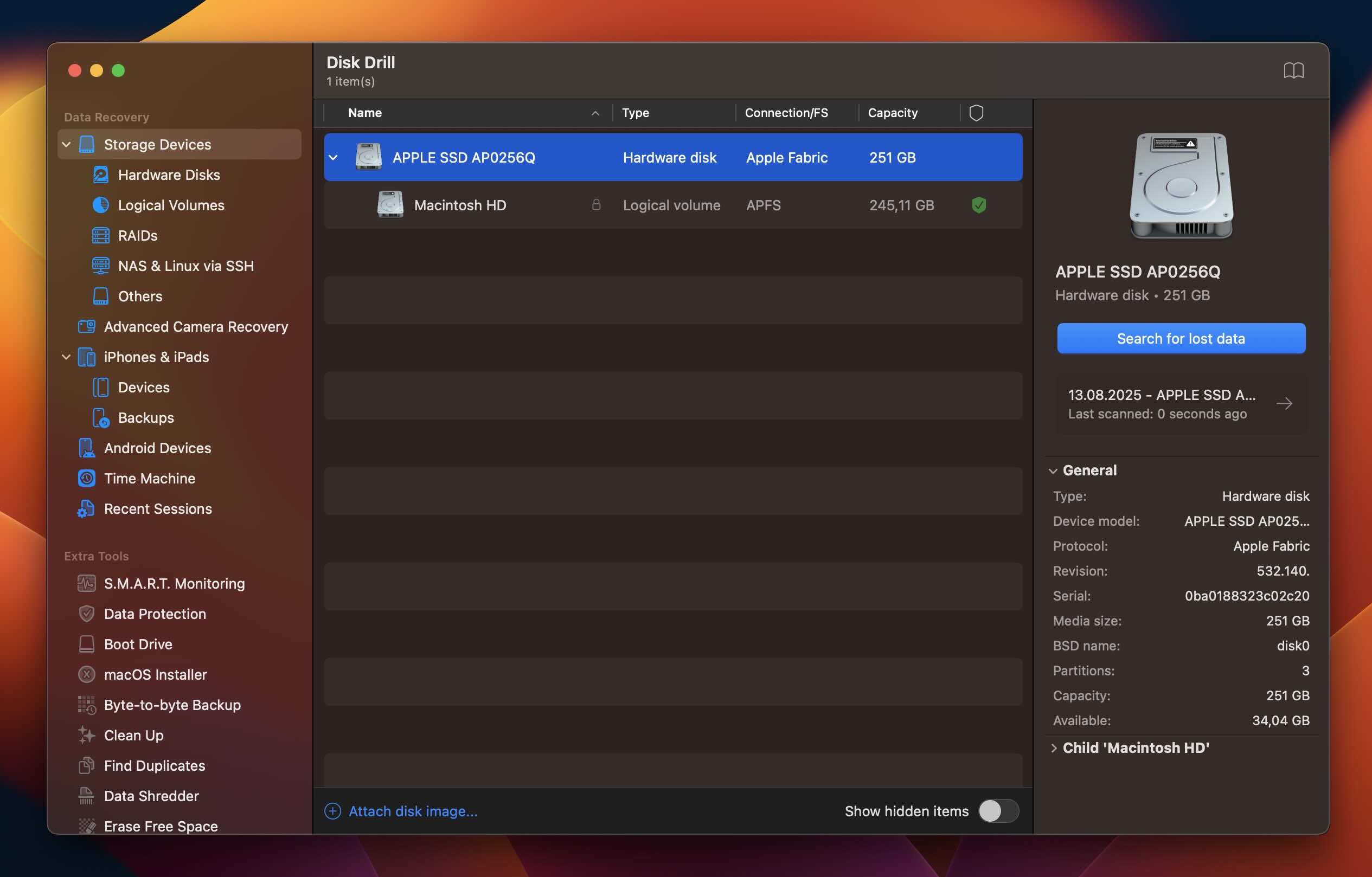Open the help book icon
The height and width of the screenshot is (877, 1372).
(x=1293, y=70)
